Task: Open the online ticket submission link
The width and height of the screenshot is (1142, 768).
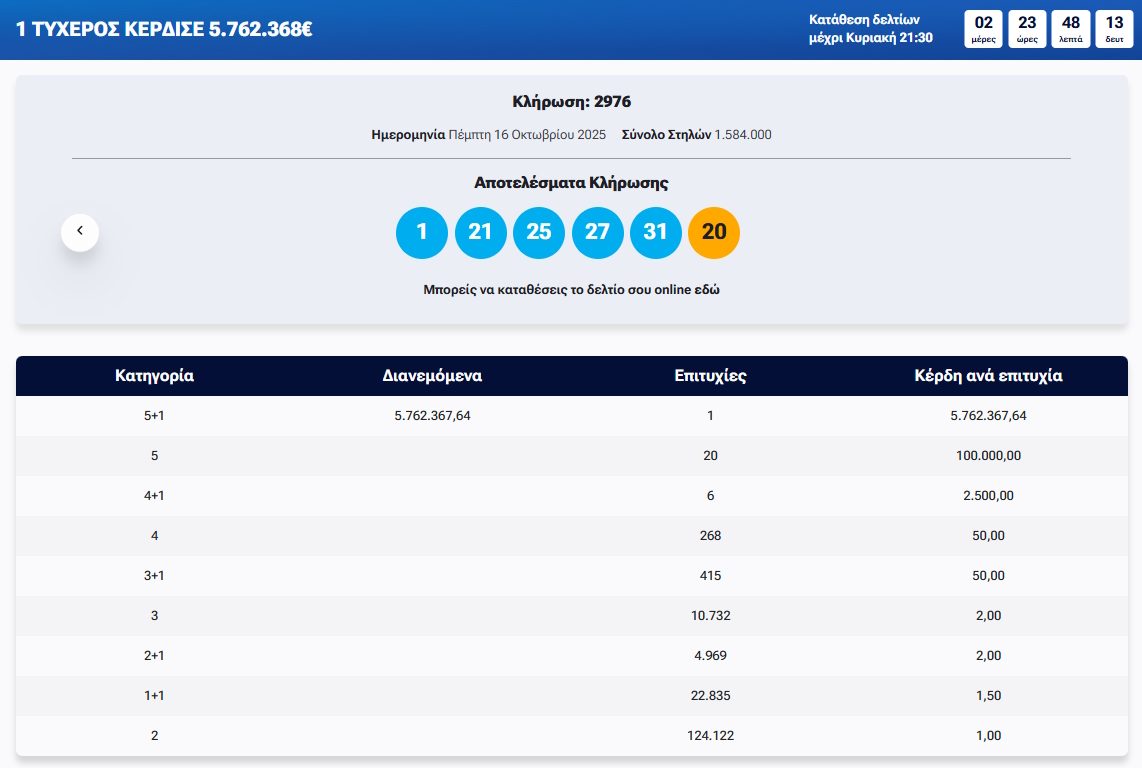Action: (571, 290)
